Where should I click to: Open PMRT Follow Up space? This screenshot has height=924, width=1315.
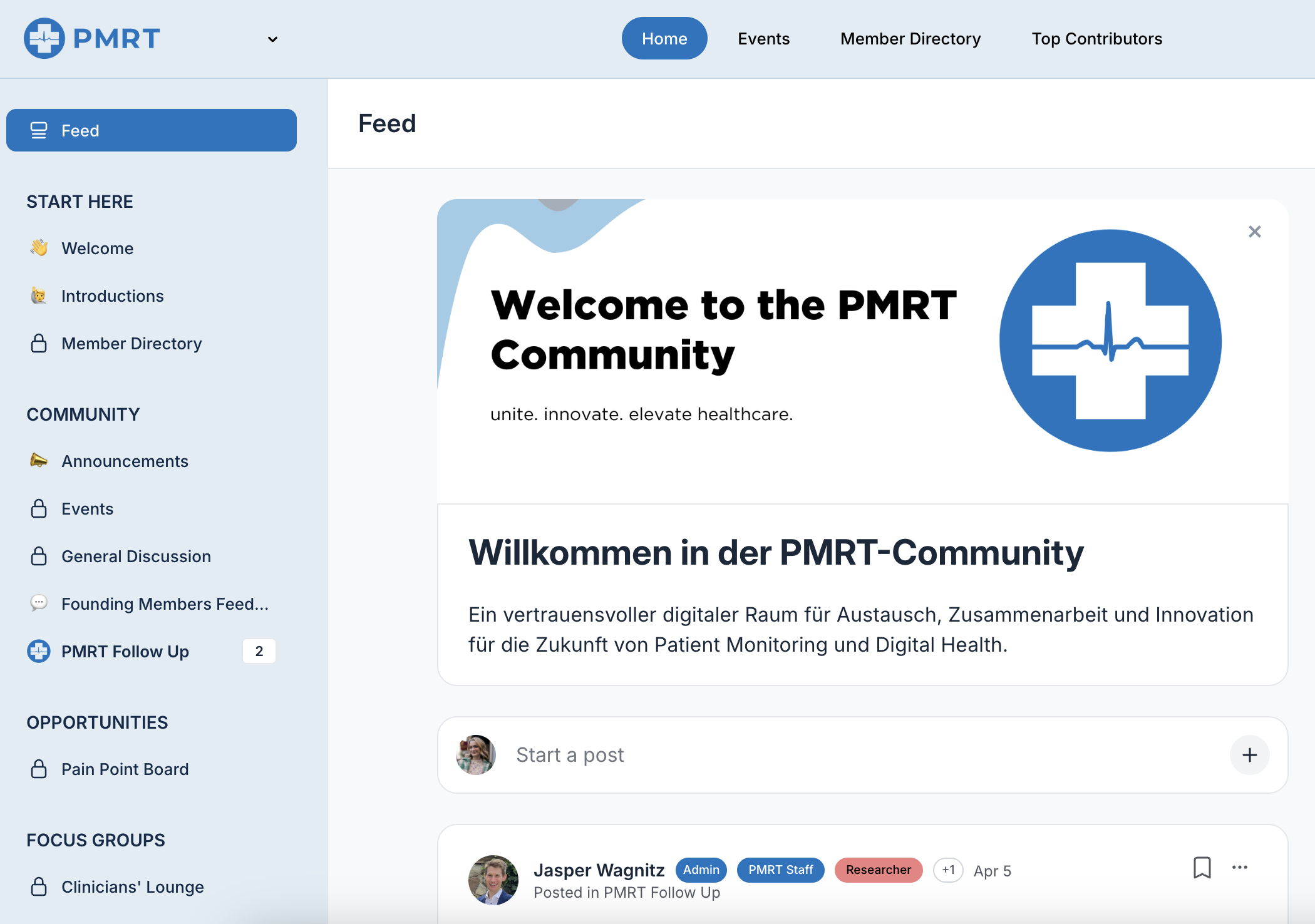point(125,651)
